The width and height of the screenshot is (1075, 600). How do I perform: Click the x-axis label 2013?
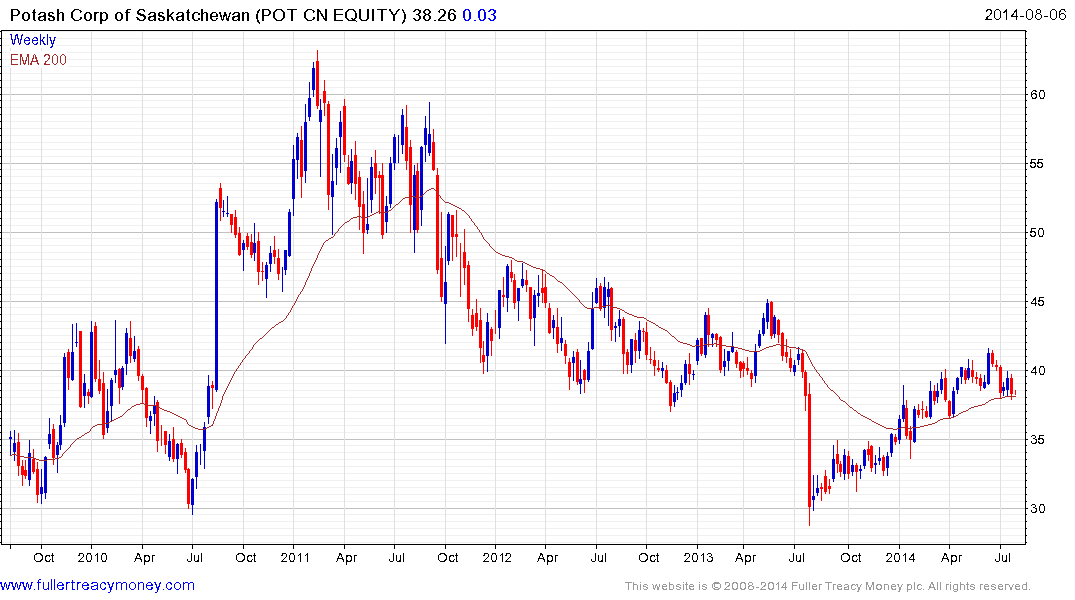coord(699,557)
